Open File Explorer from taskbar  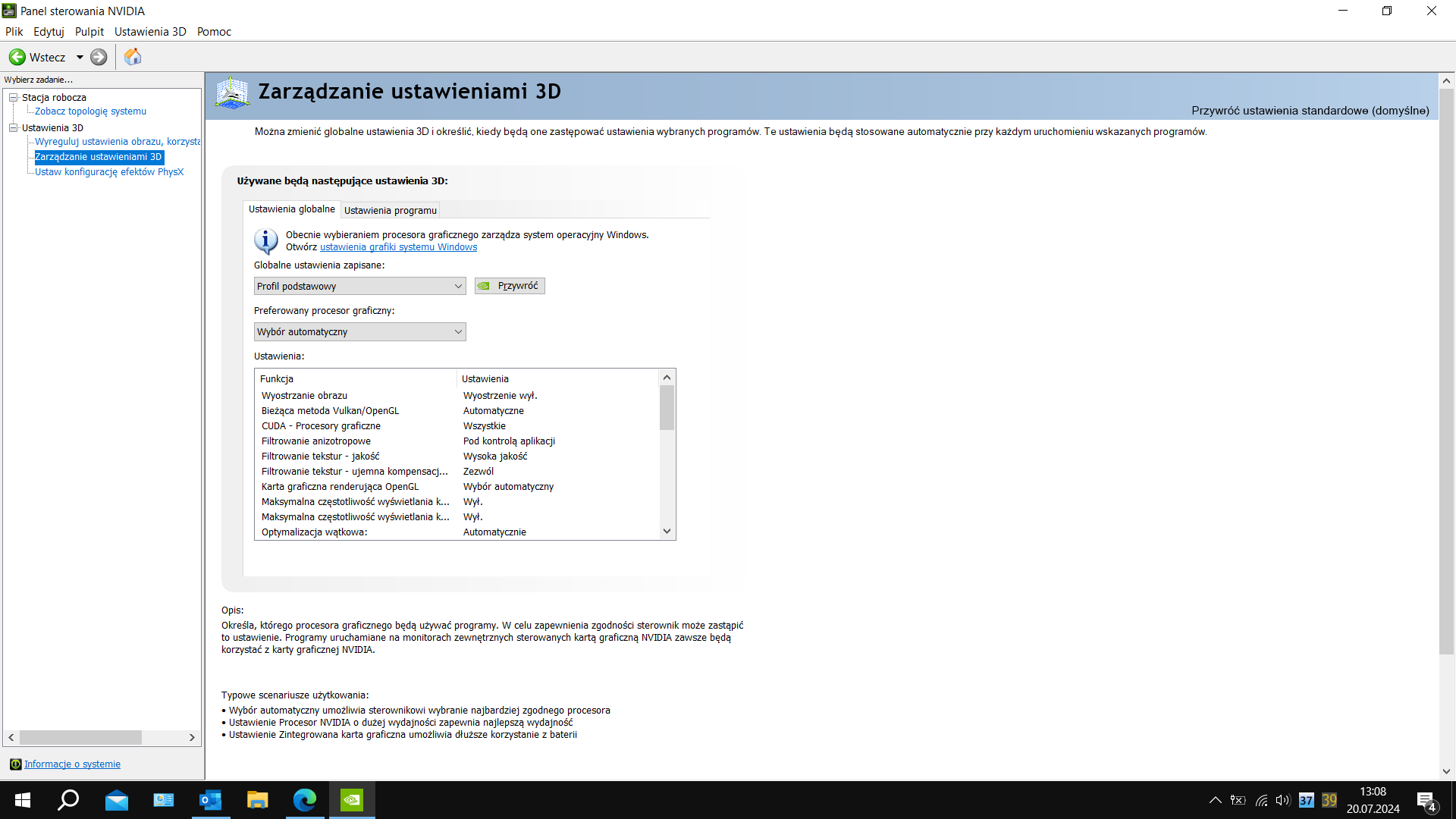pos(257,800)
